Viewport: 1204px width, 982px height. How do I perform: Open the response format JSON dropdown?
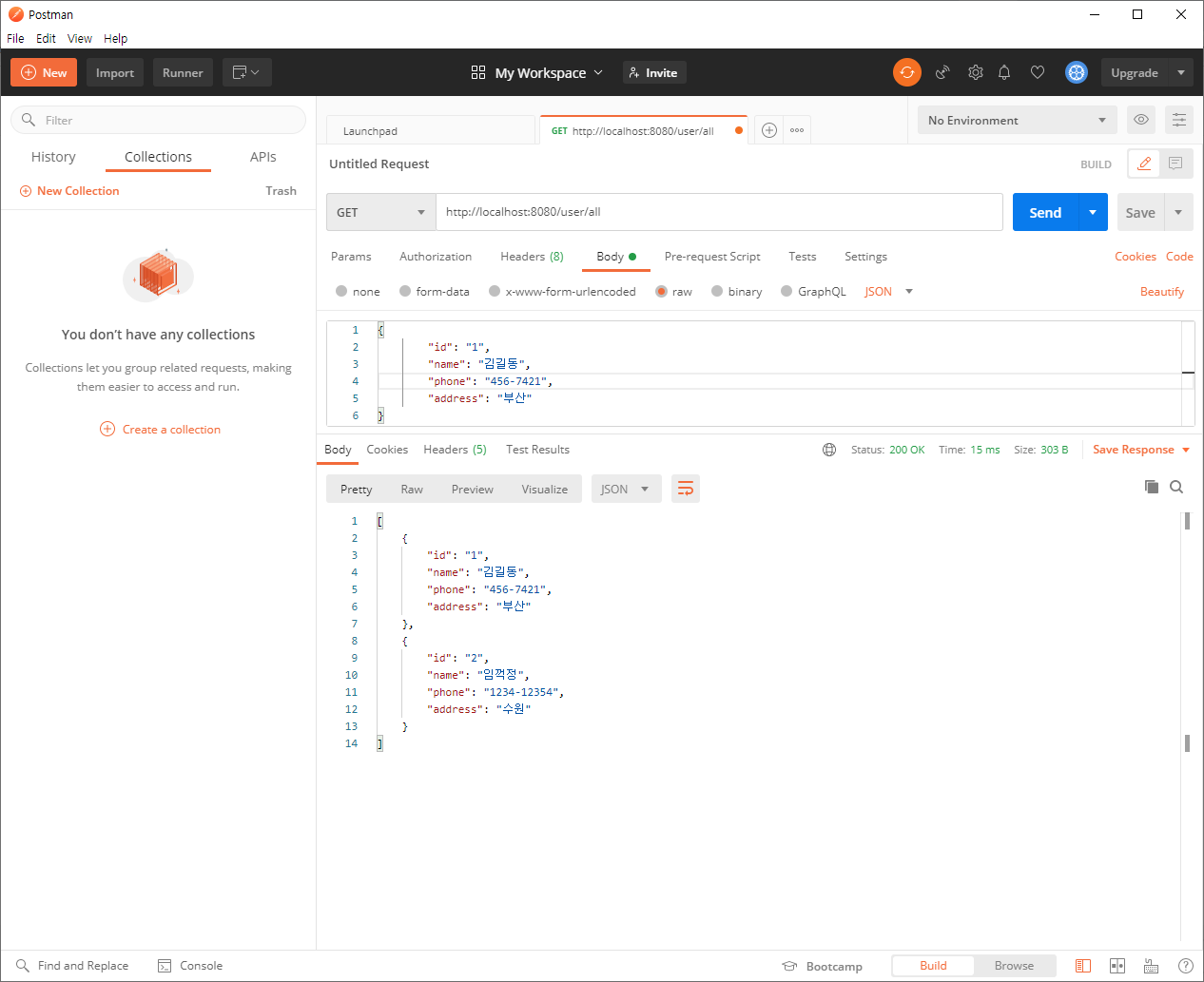[627, 489]
